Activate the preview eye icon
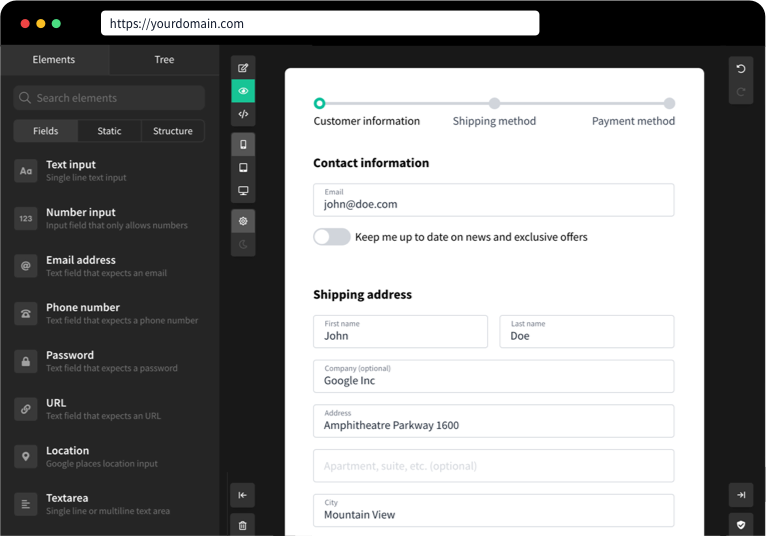 click(243, 91)
